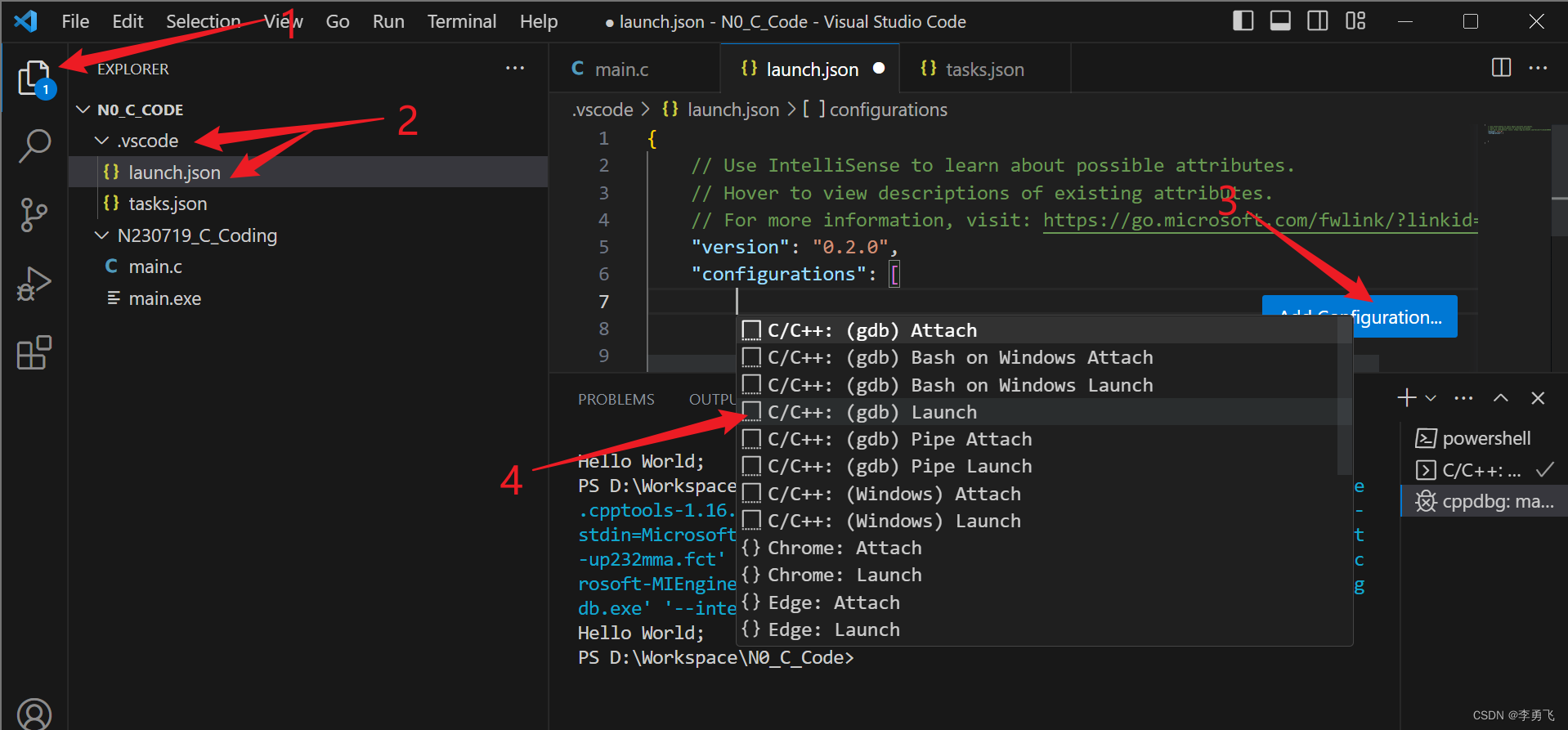Open the Extensions view icon
The width and height of the screenshot is (1568, 730).
(x=34, y=352)
